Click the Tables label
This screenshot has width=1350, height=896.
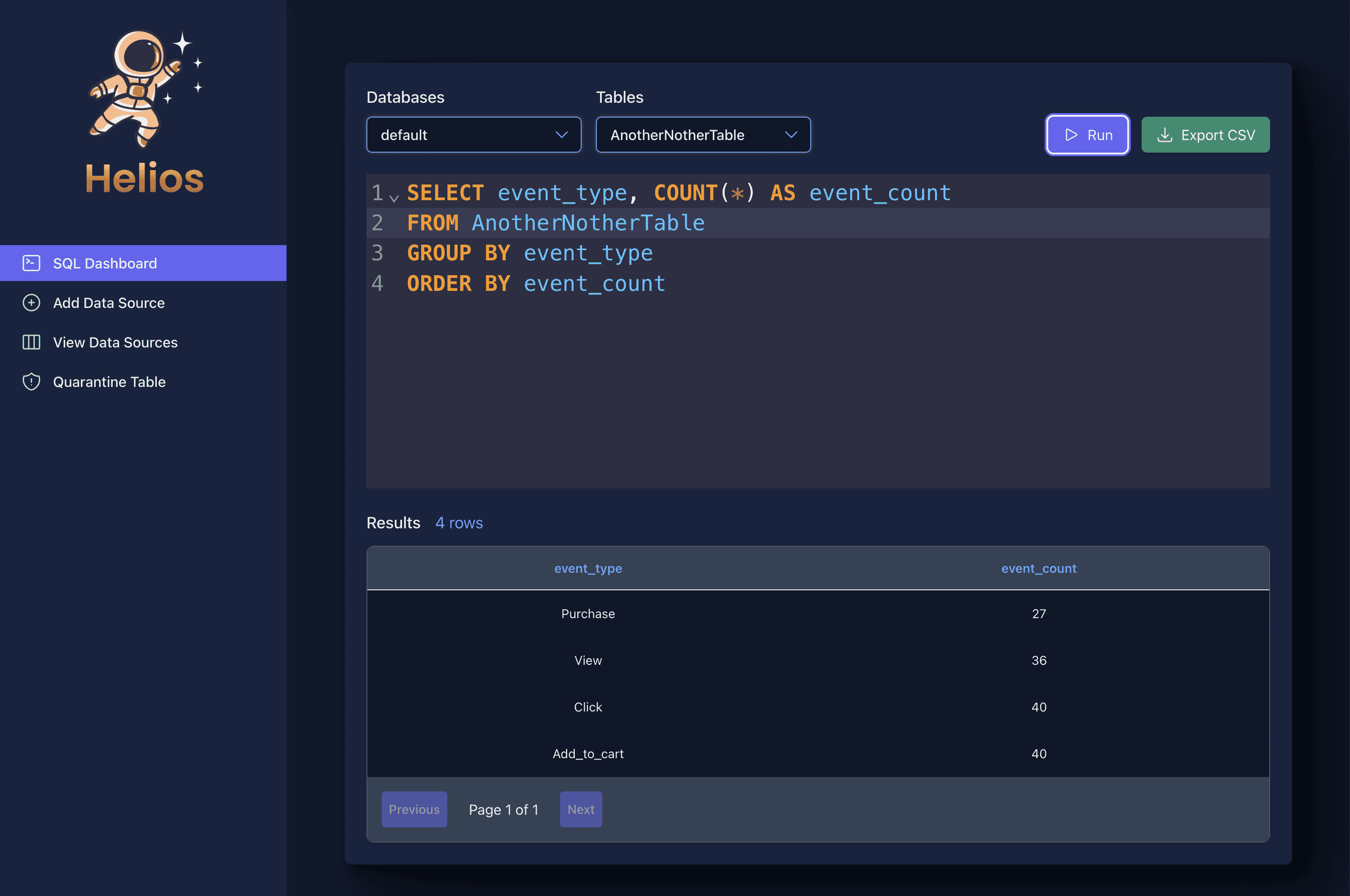[x=620, y=97]
